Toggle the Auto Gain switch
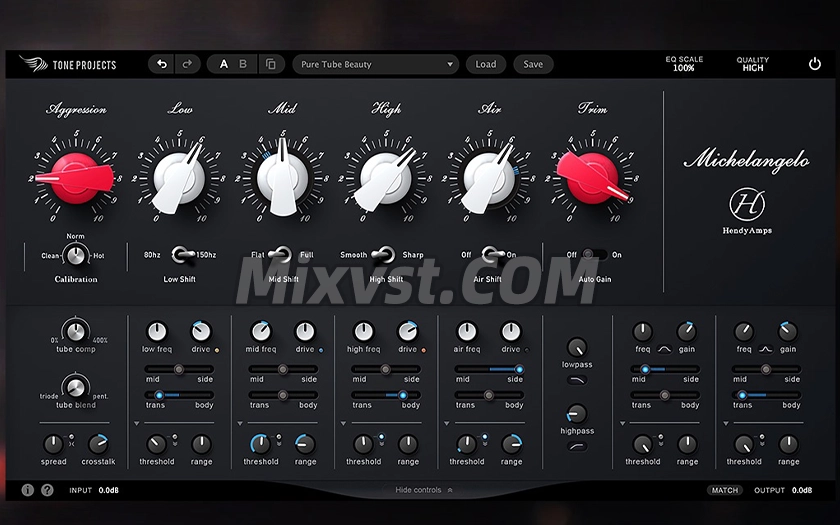The image size is (840, 525). 594,255
